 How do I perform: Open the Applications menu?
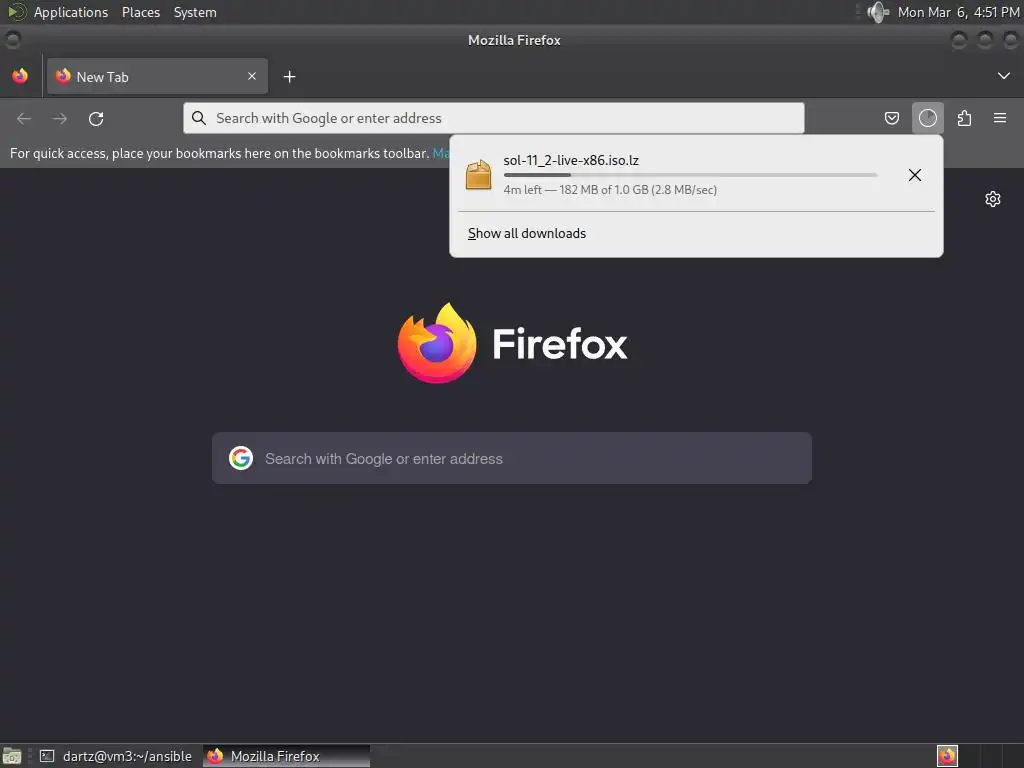tap(71, 12)
